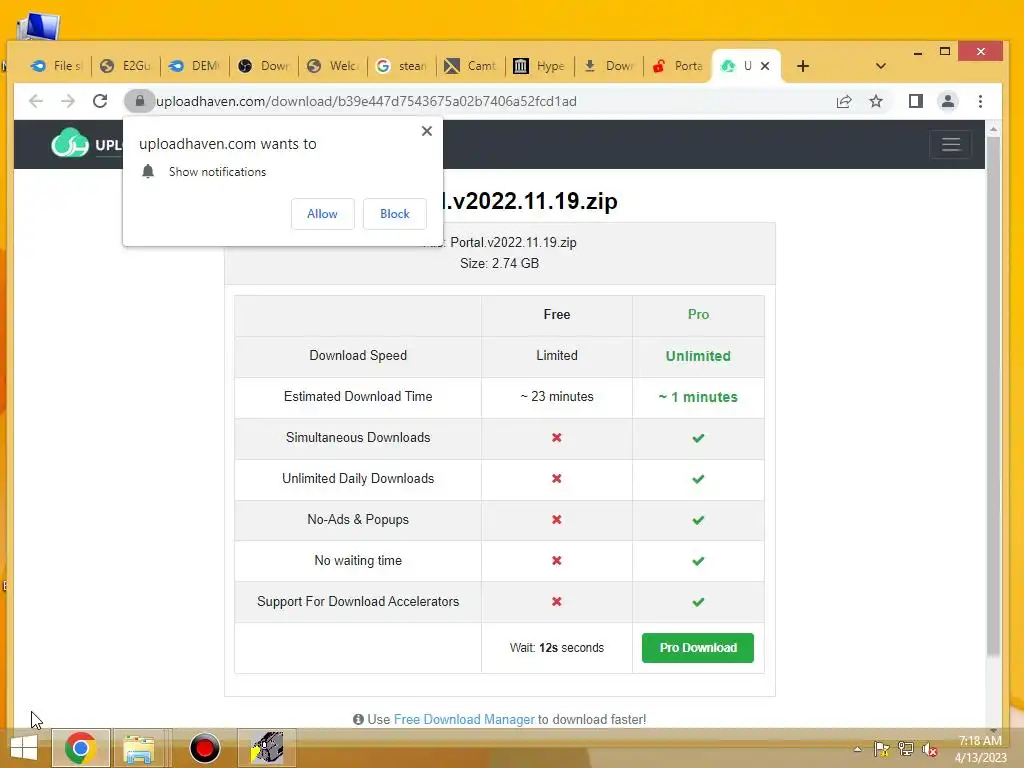Share this page using the share icon
Screen dimensions: 1024x768
(844, 101)
